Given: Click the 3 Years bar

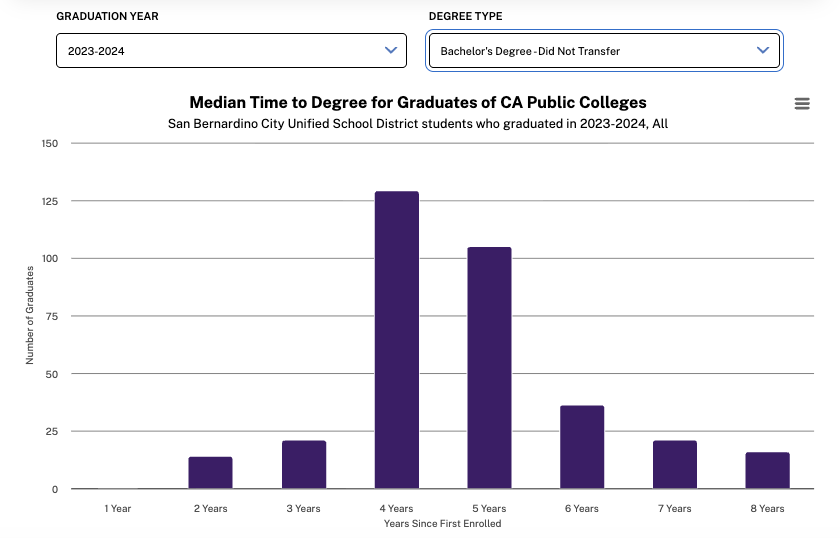Looking at the screenshot, I should (x=304, y=465).
